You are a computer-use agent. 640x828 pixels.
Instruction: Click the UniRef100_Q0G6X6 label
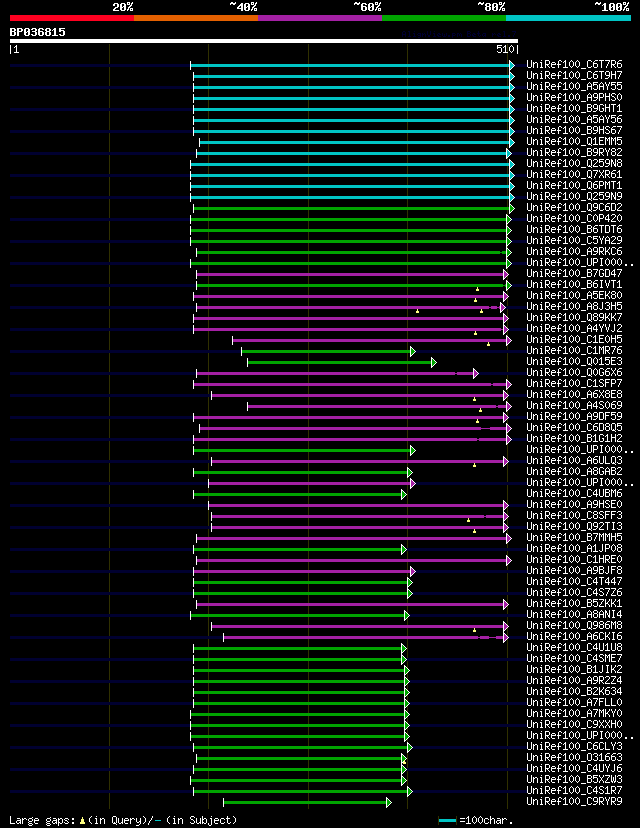(x=574, y=373)
